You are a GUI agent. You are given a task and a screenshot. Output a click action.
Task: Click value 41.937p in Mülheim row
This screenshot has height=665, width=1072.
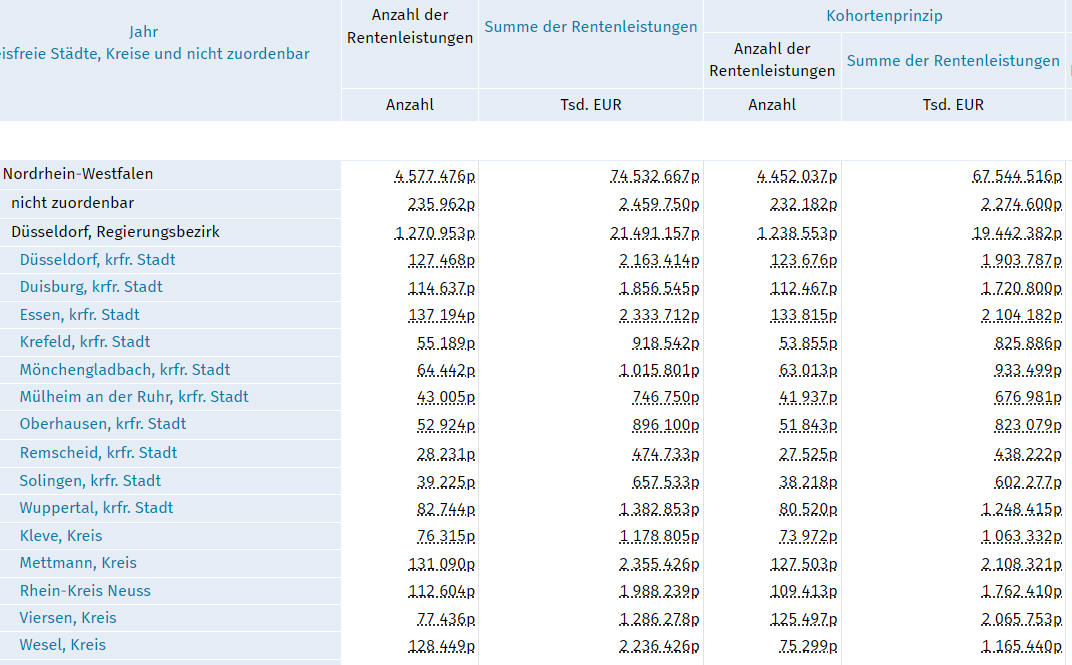point(808,398)
